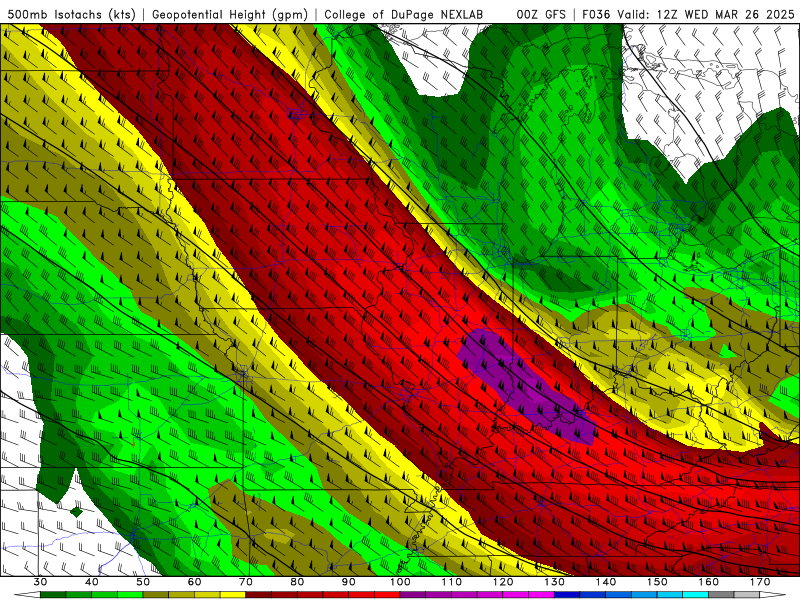
Task: Click the 160 knot scale label
Action: pos(709,582)
